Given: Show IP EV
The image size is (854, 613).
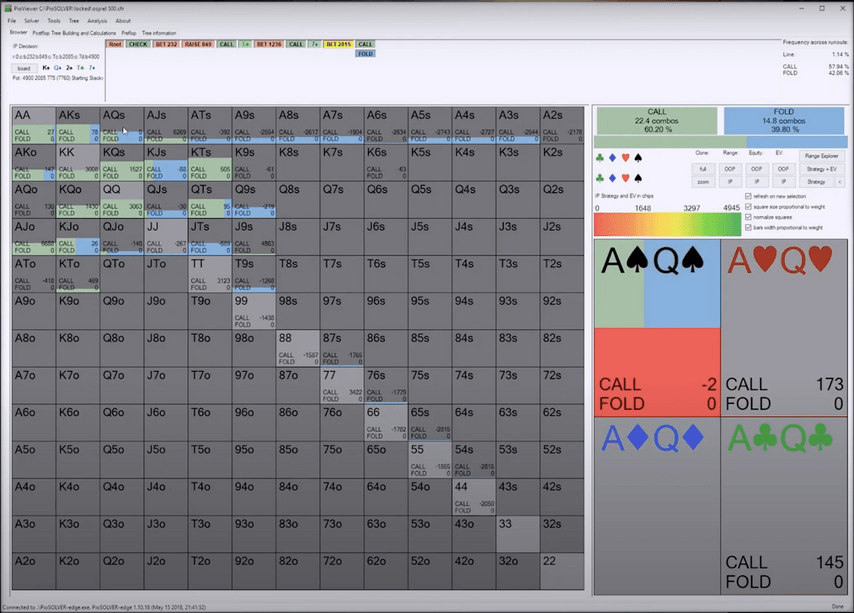Looking at the screenshot, I should pos(783,182).
